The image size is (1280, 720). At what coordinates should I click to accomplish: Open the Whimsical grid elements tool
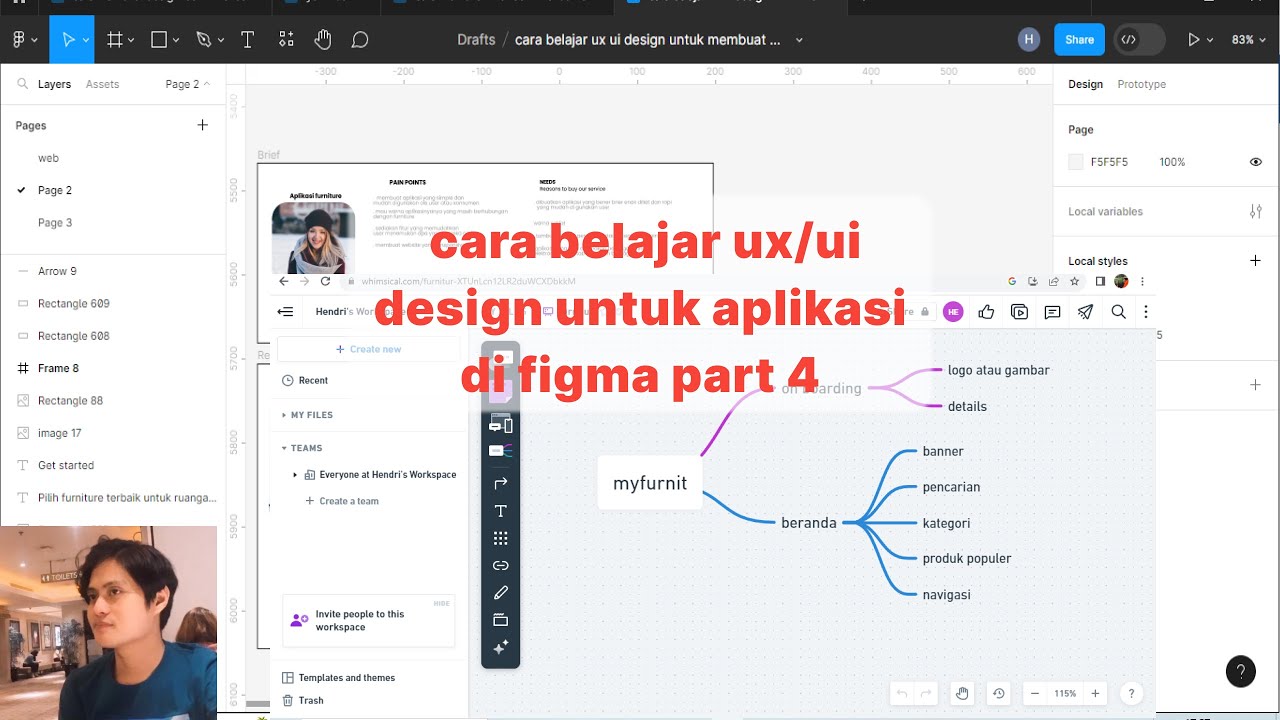click(x=501, y=538)
